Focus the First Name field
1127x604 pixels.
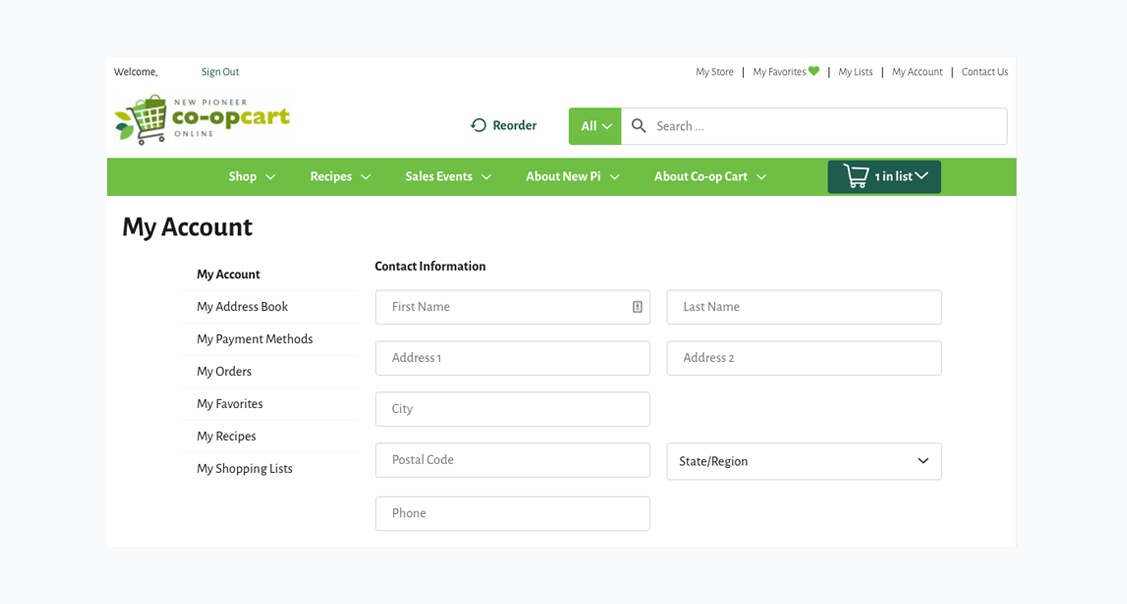(512, 307)
